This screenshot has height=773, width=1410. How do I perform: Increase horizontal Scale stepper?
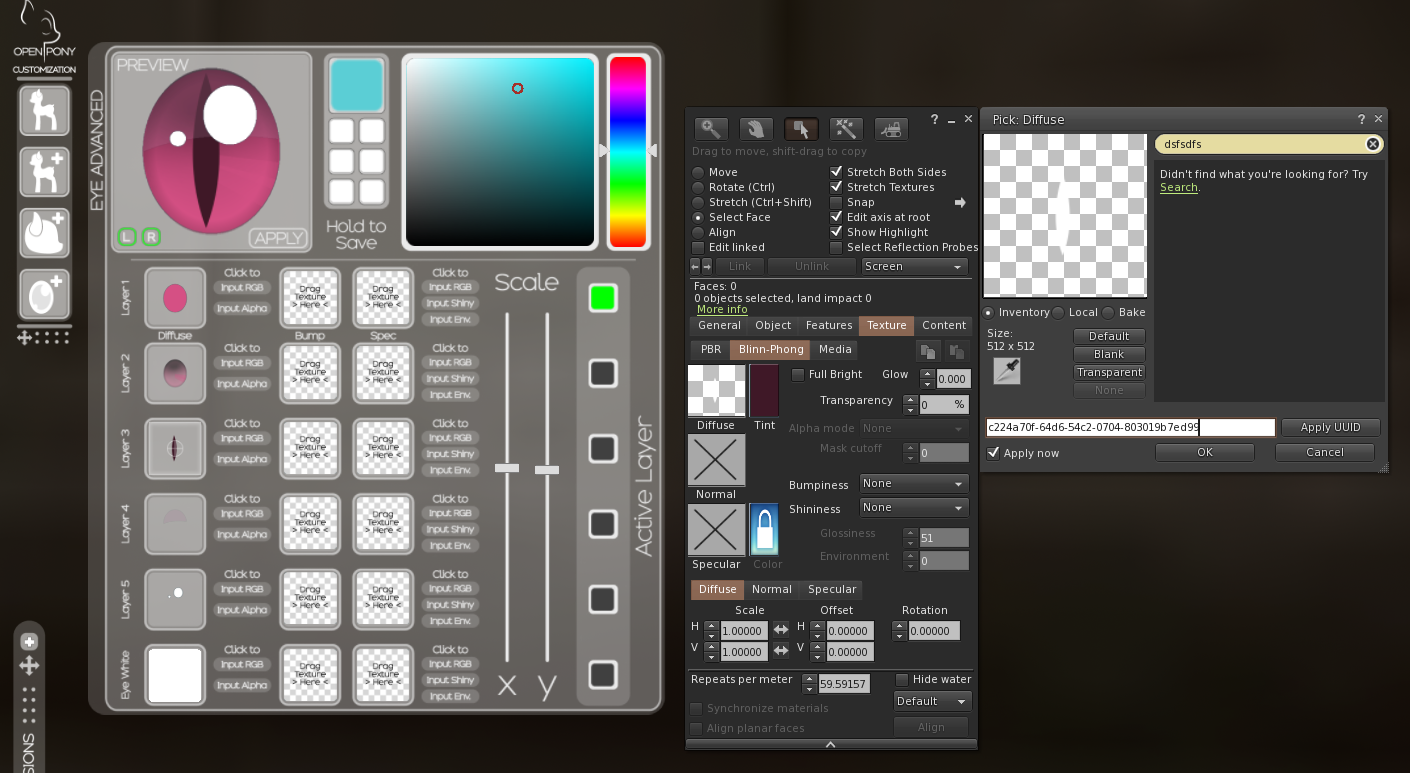(x=711, y=626)
